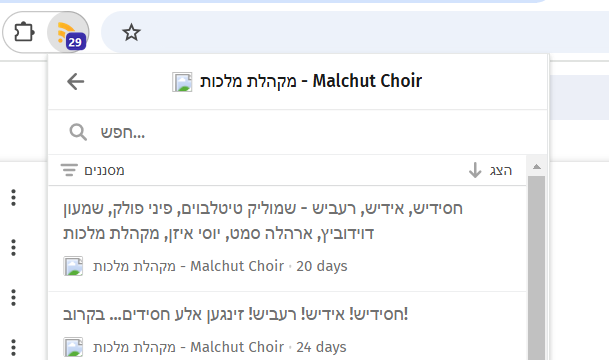Open the bottommost three-dot menu on the left edge
This screenshot has width=609, height=360.
point(14,347)
